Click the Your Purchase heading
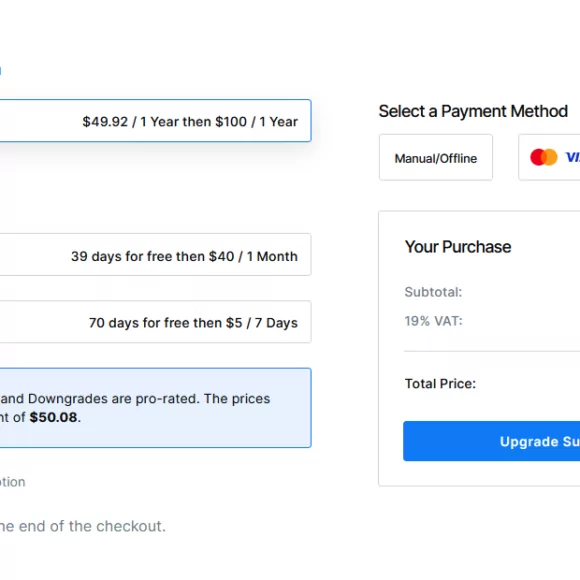 (458, 247)
